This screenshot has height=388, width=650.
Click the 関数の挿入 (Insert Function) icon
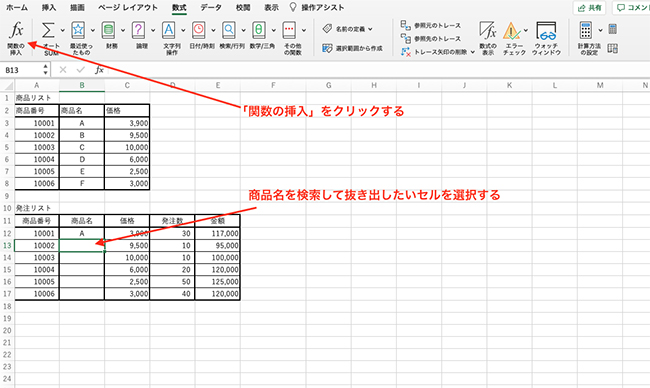(16, 30)
